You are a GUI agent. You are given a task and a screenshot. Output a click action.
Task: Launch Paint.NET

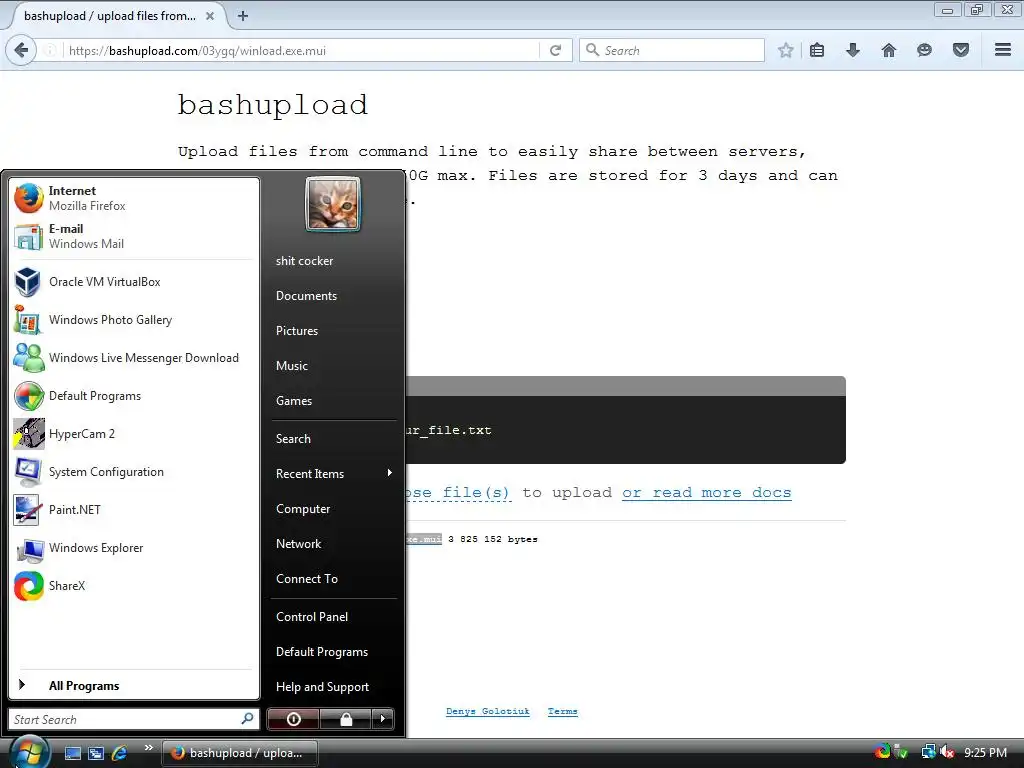click(x=133, y=509)
